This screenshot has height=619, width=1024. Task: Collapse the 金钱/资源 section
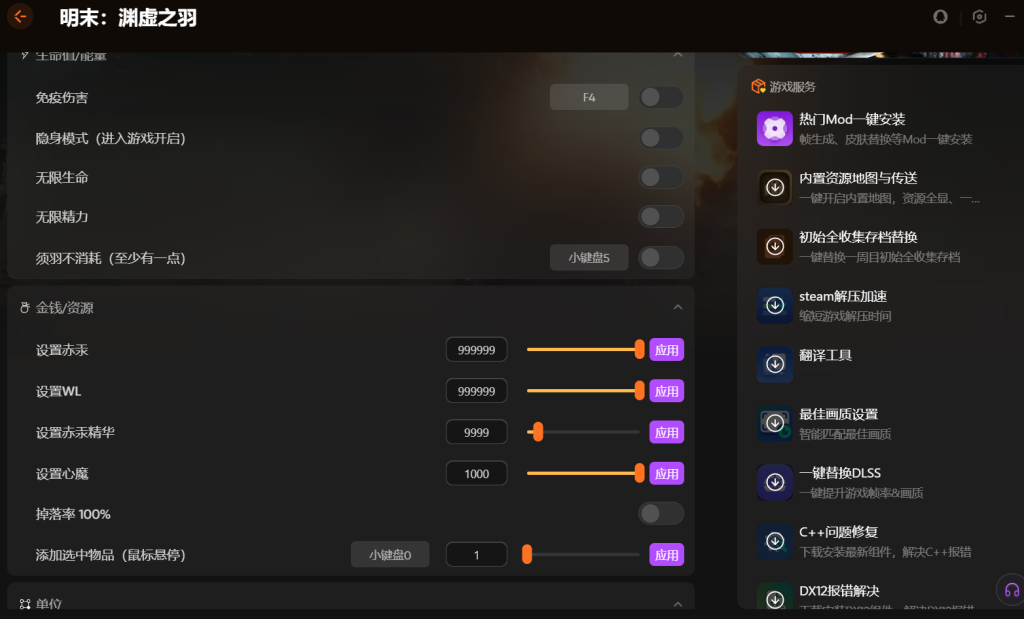coord(678,307)
